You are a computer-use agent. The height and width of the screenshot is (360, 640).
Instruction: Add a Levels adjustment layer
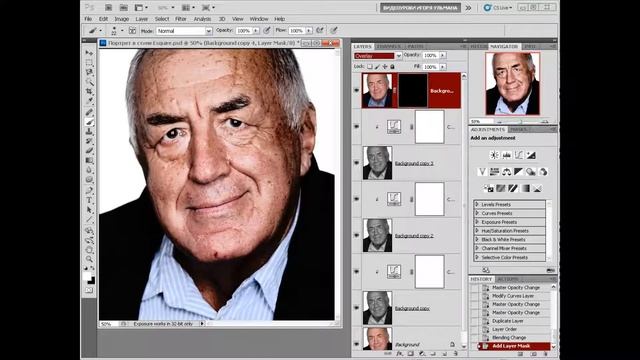507,155
